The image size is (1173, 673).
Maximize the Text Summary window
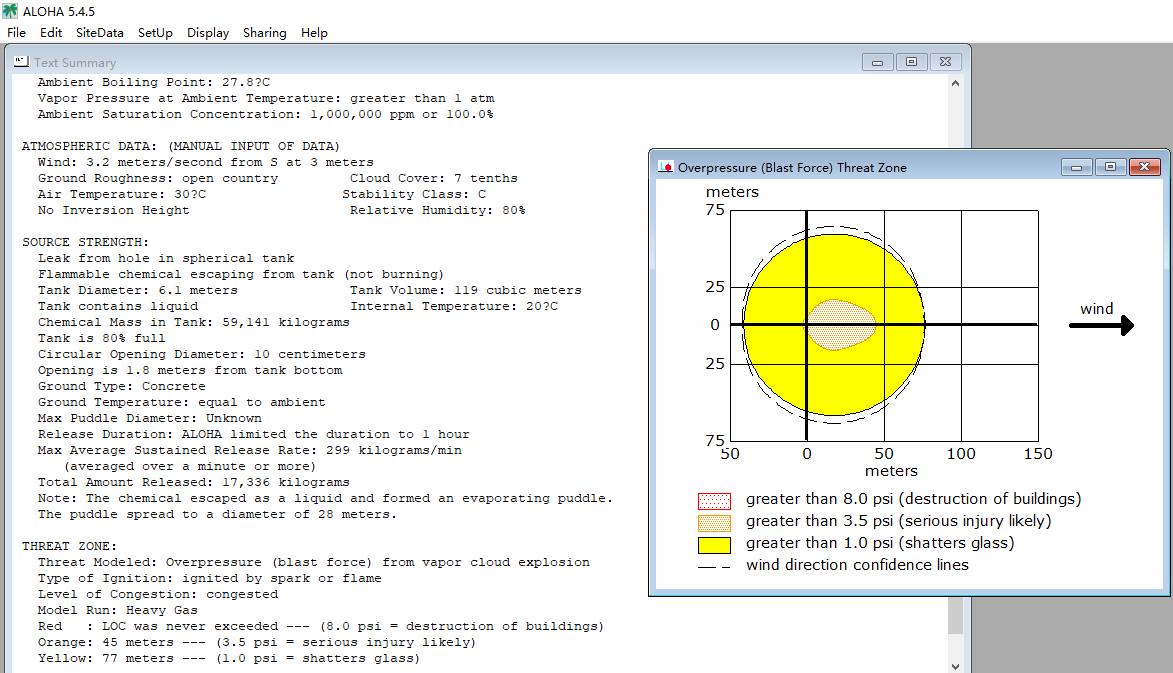point(911,62)
